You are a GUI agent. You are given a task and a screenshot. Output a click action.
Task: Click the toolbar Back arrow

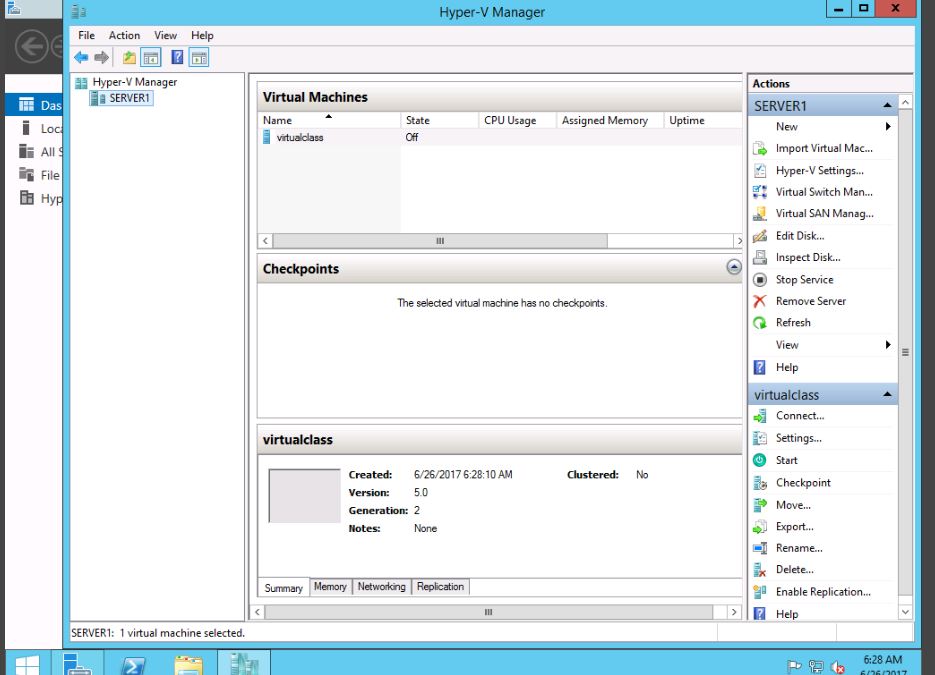pyautogui.click(x=81, y=58)
